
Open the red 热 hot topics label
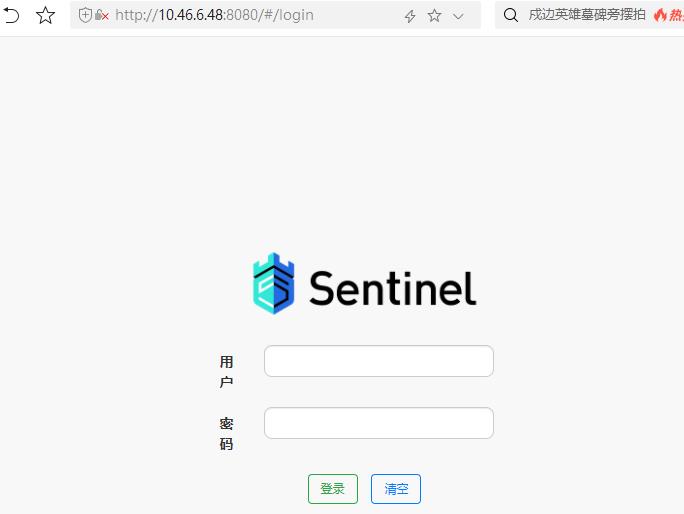coord(677,15)
